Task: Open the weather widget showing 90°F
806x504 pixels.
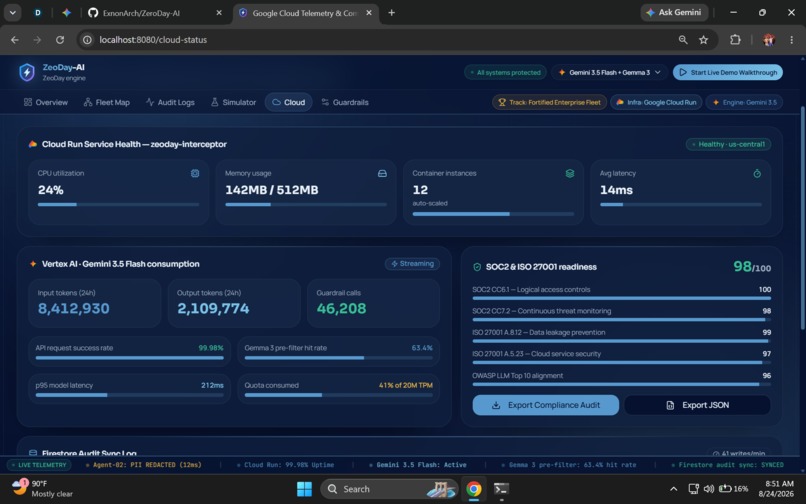Action: [x=42, y=489]
